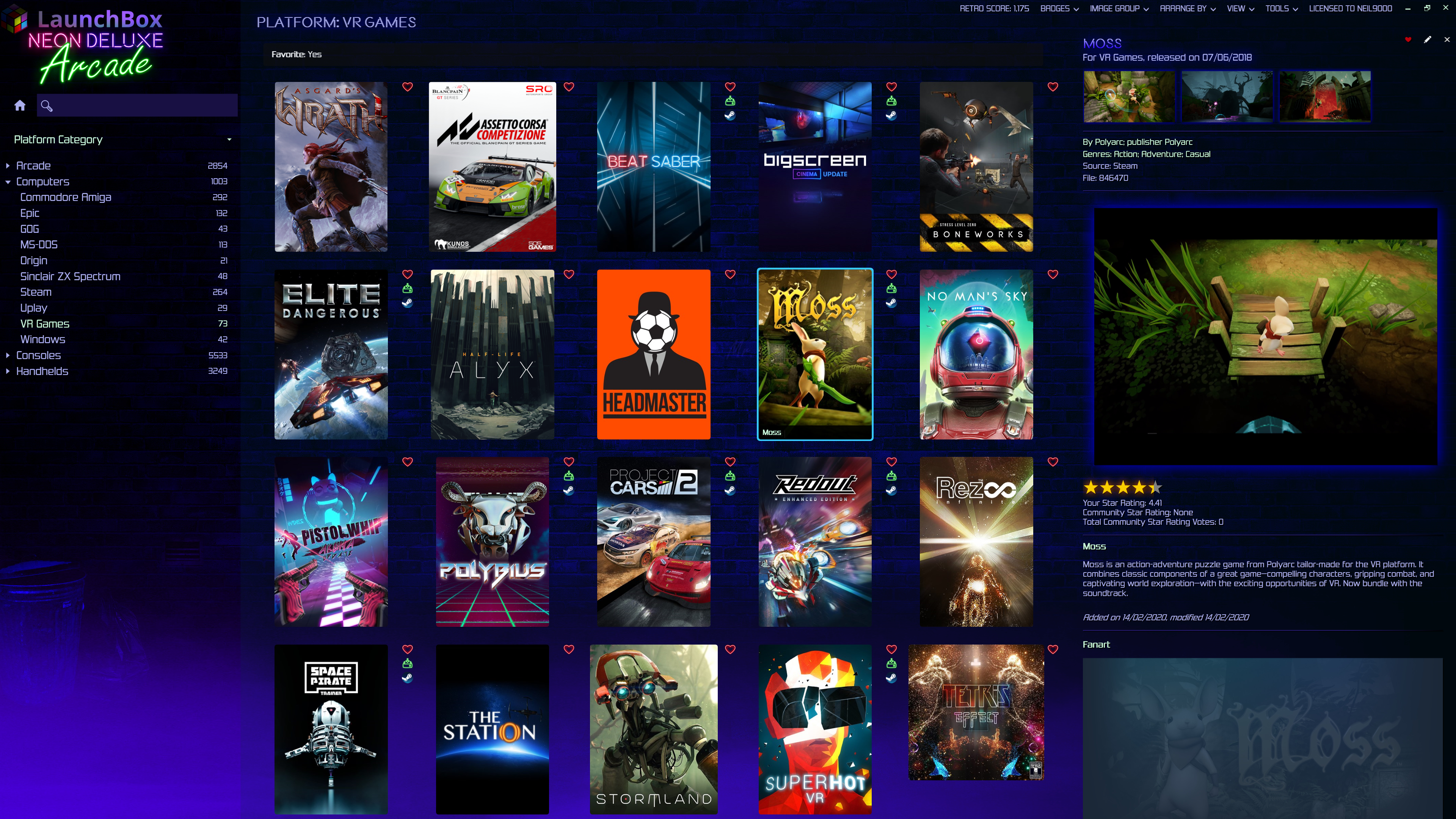Toggle favorite heart for No Man's Sky

[x=1053, y=274]
